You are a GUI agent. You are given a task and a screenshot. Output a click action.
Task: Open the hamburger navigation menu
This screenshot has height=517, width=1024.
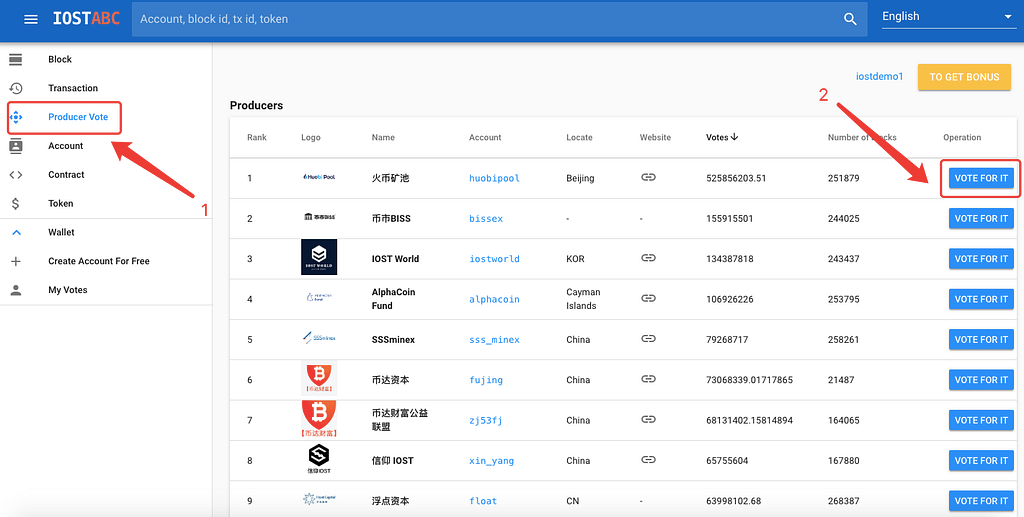[31, 19]
